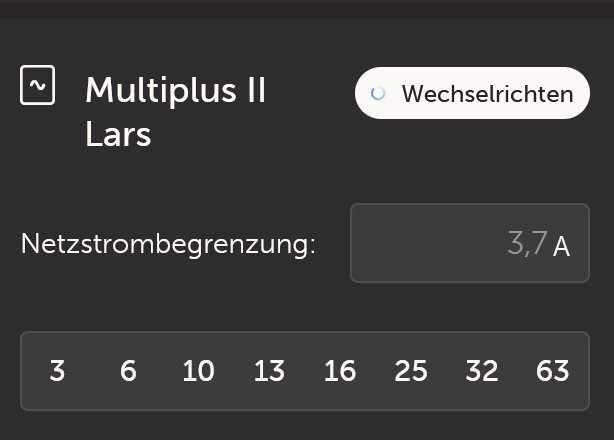This screenshot has width=614, height=440.
Task: Set the limit to 63 amps
Action: coord(553,371)
